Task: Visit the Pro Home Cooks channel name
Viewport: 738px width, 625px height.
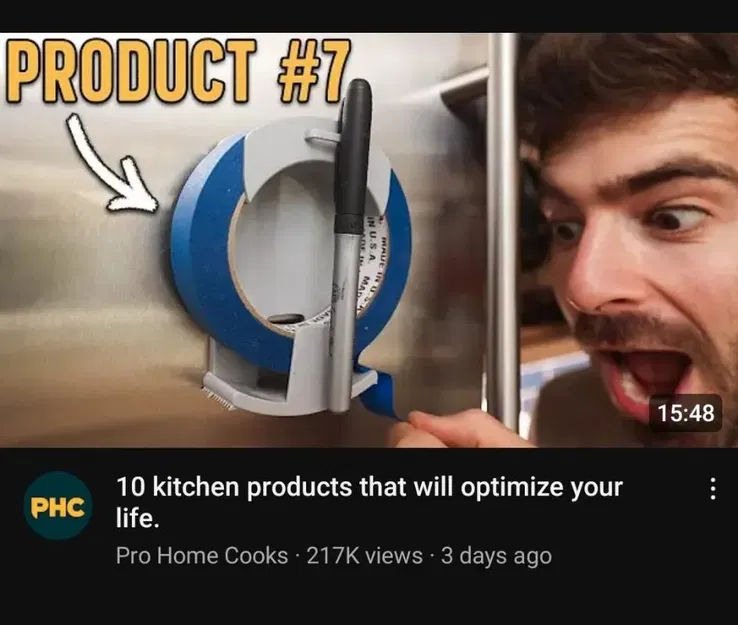Action: tap(202, 555)
